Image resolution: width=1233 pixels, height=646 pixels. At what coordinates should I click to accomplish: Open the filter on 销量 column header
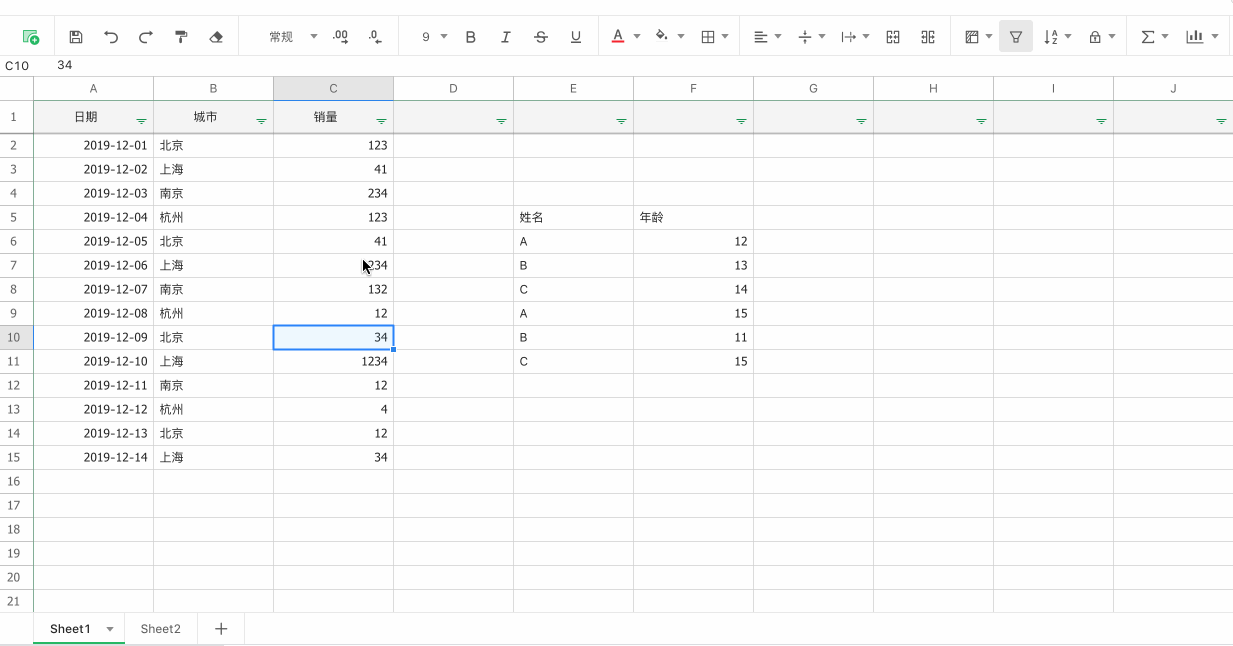click(381, 121)
